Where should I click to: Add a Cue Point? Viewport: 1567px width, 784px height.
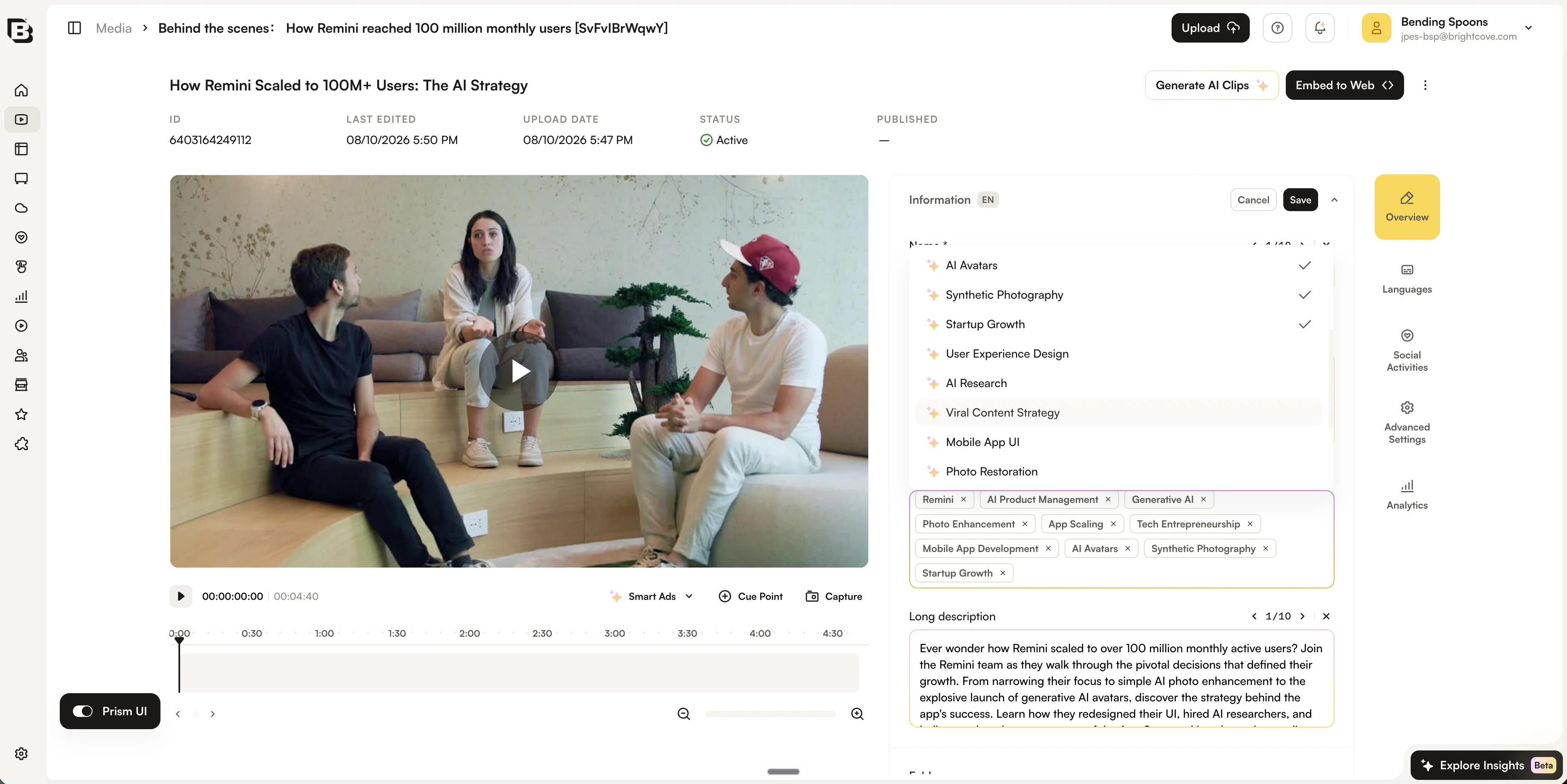pos(751,596)
